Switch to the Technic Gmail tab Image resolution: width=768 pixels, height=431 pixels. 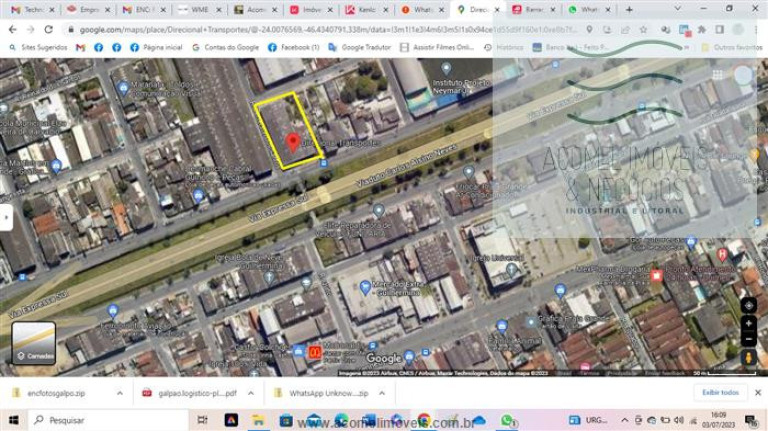pos(32,9)
